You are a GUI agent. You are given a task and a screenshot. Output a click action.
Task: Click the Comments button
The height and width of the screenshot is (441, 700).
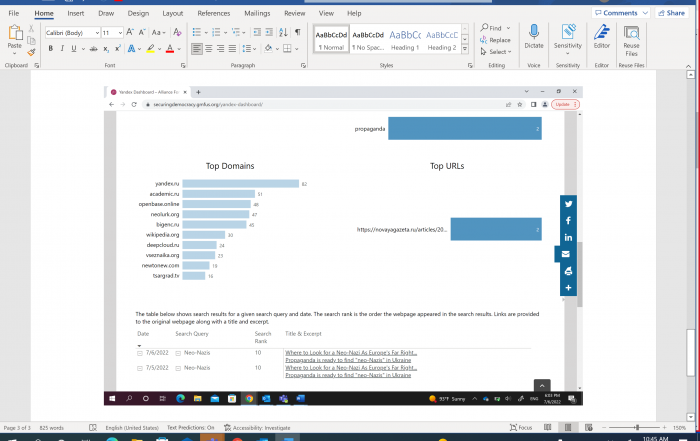pyautogui.click(x=621, y=13)
